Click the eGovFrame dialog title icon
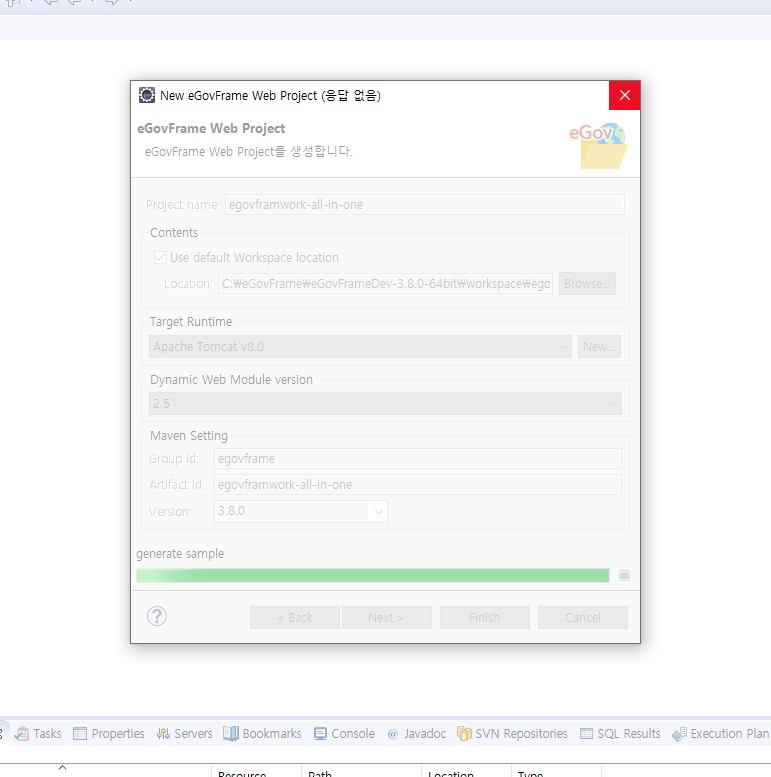771x777 pixels. coord(147,95)
